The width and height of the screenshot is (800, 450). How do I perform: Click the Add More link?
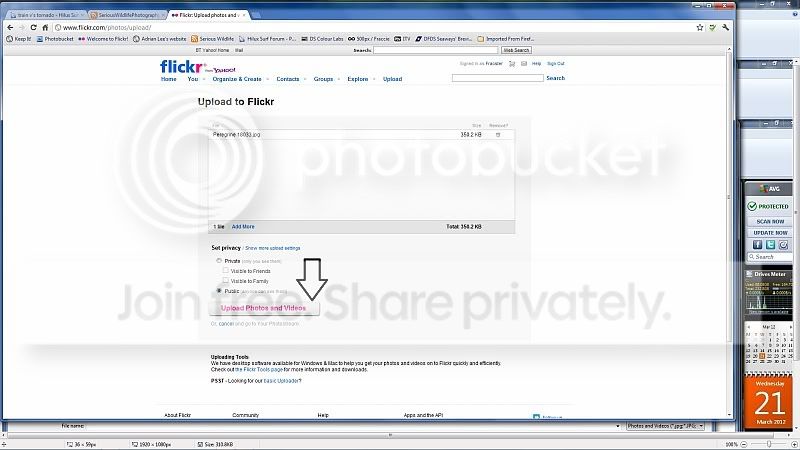[x=243, y=227]
